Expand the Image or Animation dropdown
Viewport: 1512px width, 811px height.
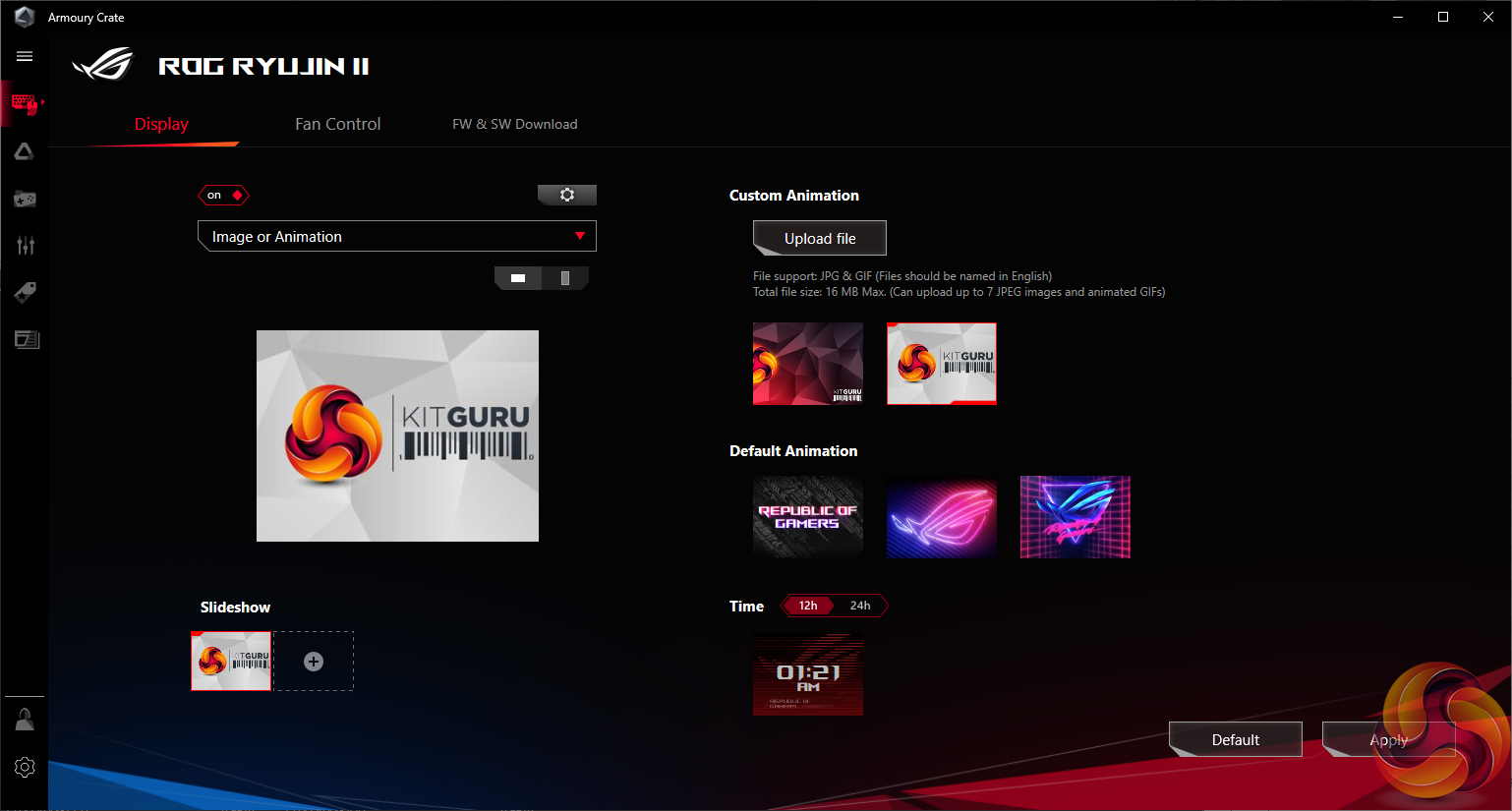397,236
